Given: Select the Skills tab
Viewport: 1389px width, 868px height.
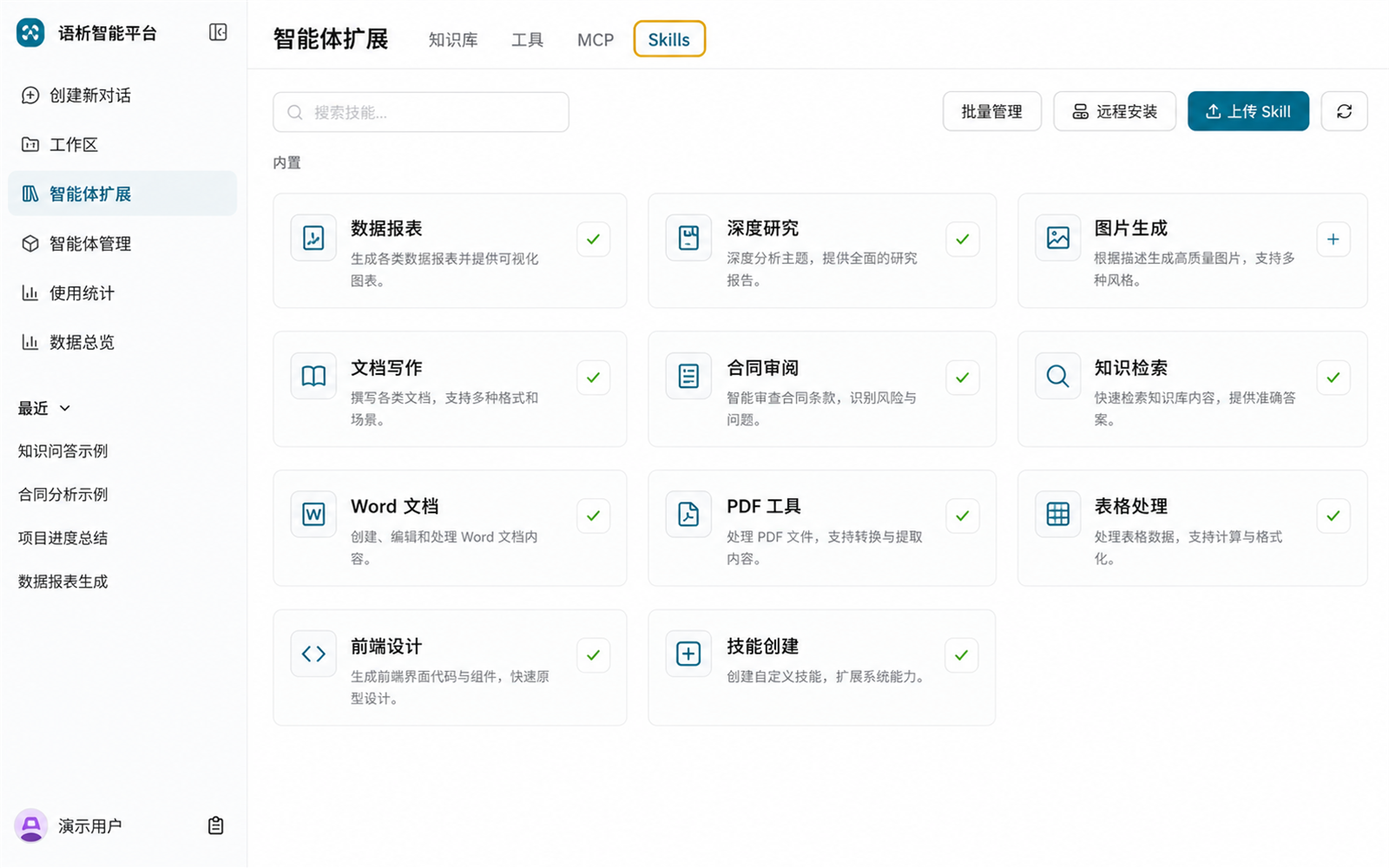Looking at the screenshot, I should 669,39.
